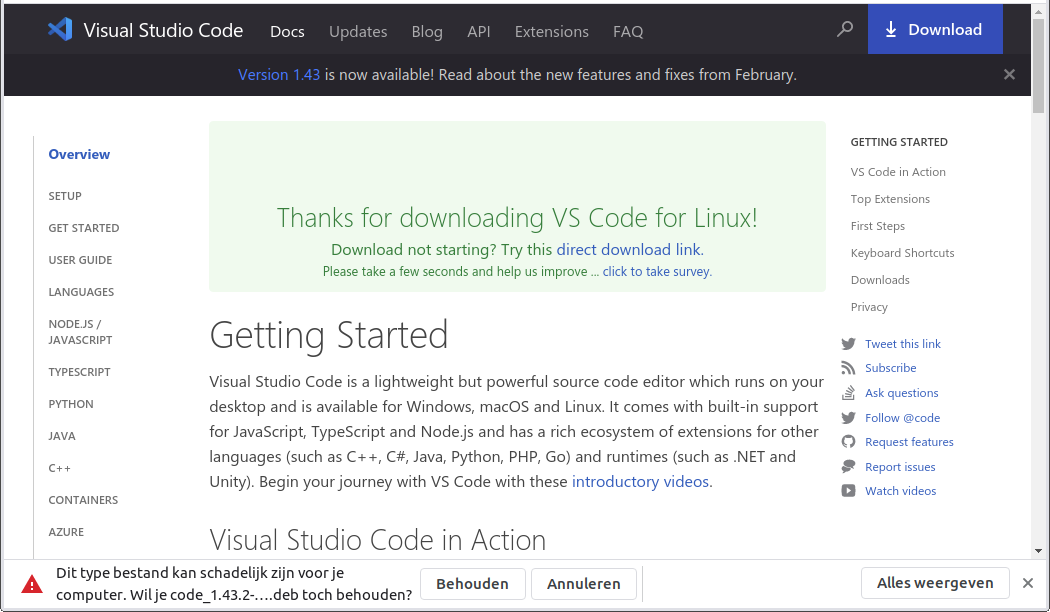Click the blue Download button
Image resolution: width=1050 pixels, height=612 pixels.
coord(935,29)
